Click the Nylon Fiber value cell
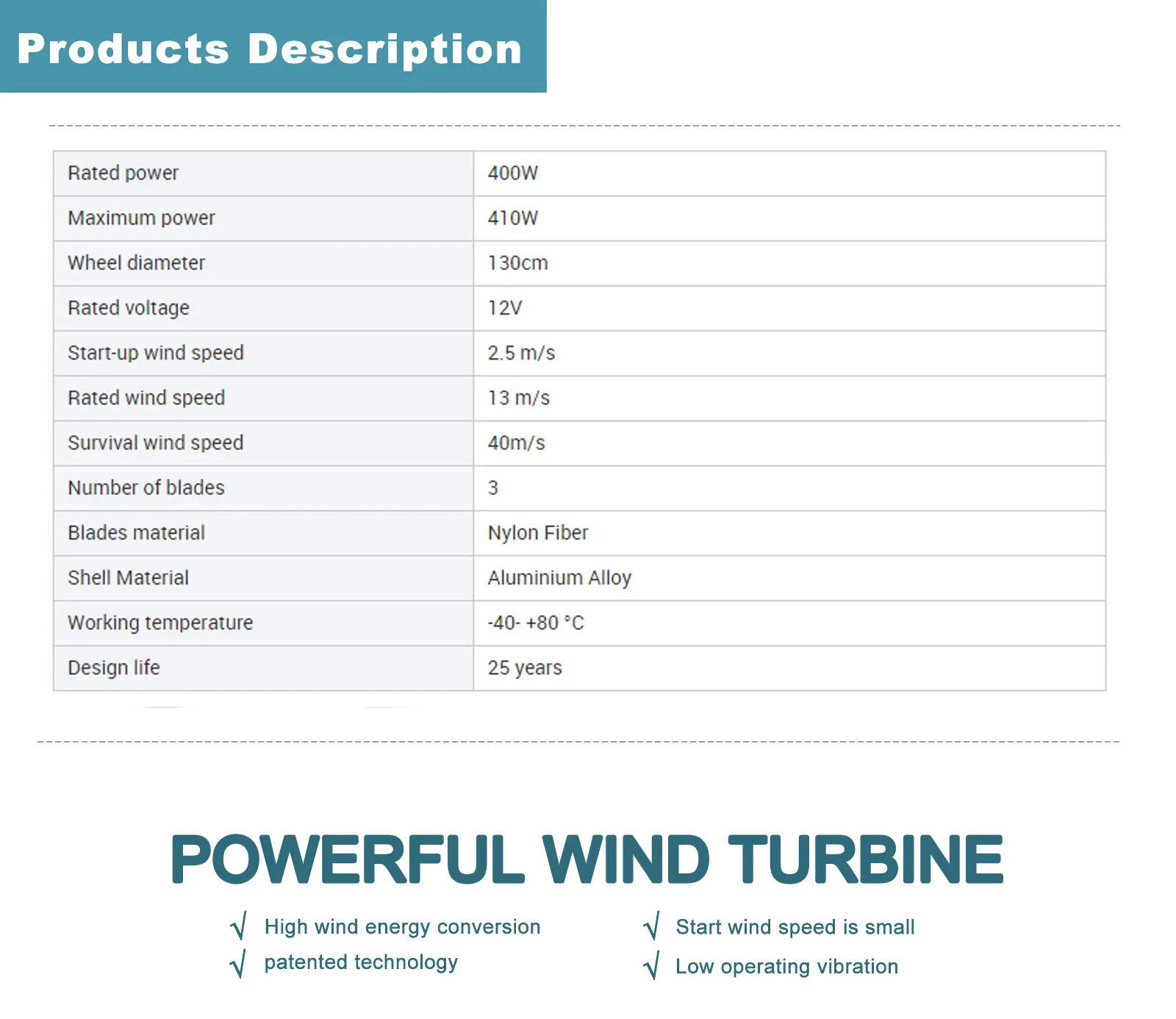The width and height of the screenshot is (1176, 1019). tap(538, 533)
